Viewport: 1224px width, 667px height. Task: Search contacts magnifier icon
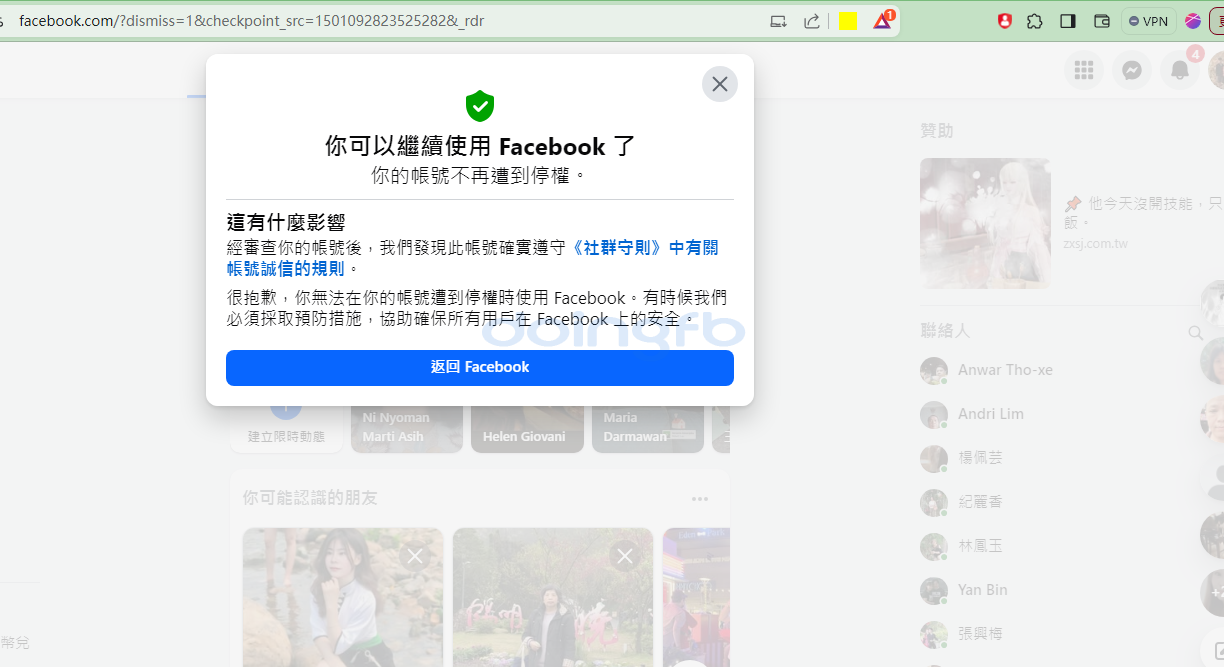point(1195,333)
